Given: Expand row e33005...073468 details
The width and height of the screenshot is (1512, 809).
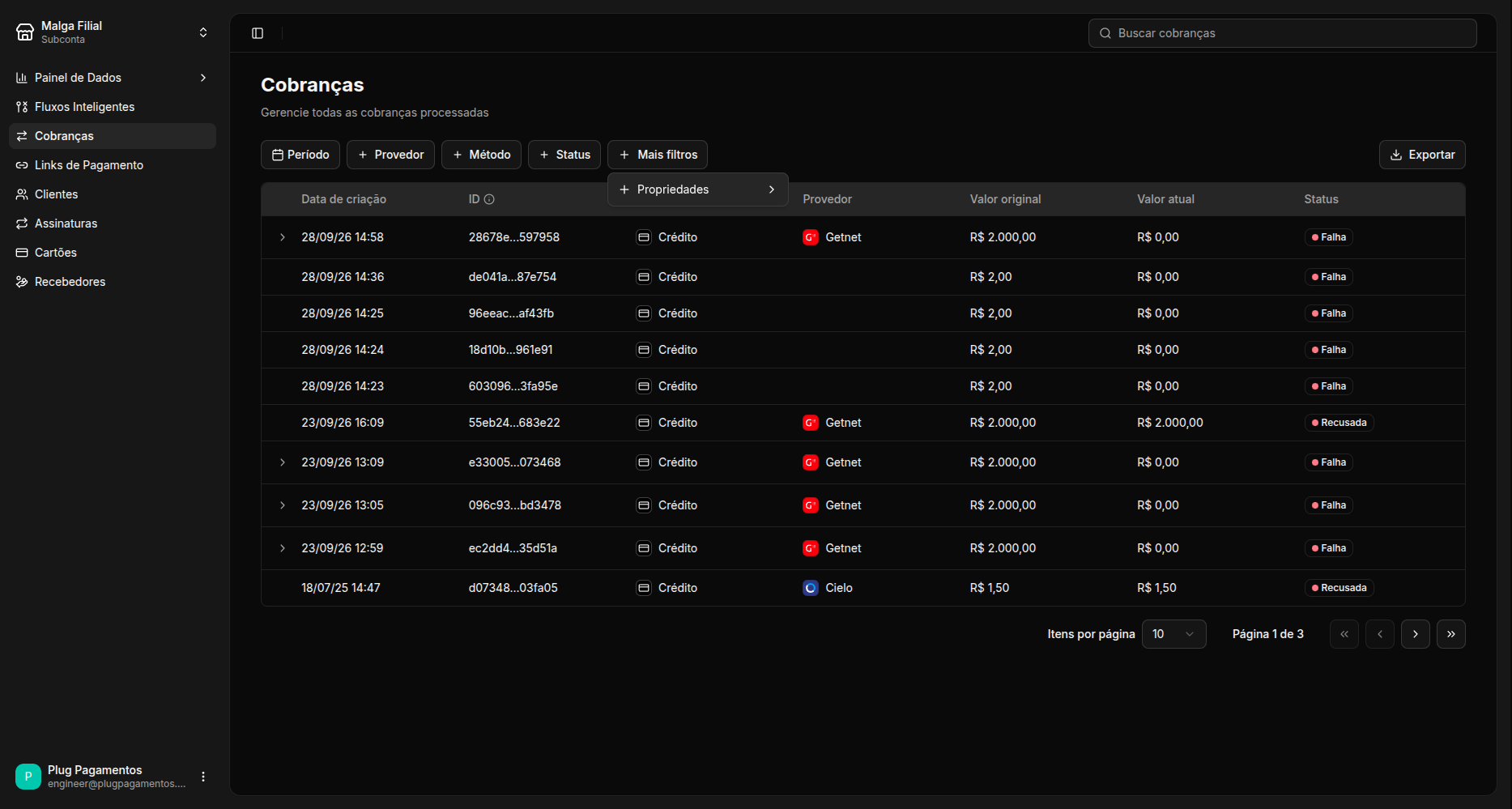Looking at the screenshot, I should click(283, 462).
